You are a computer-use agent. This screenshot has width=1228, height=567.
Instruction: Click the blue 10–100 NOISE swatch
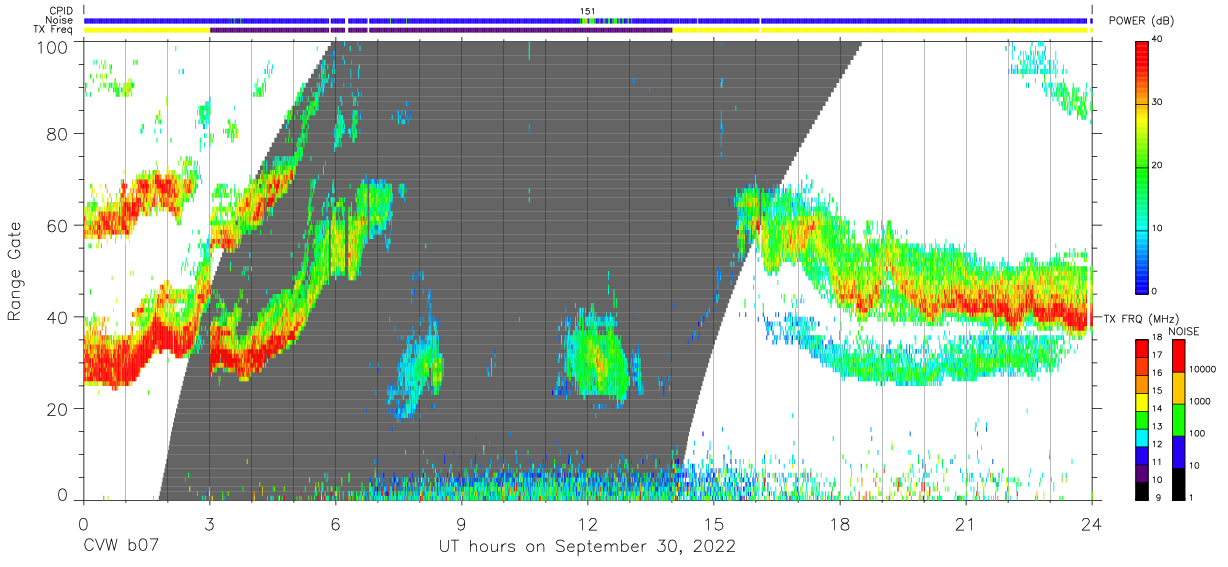(x=1179, y=452)
